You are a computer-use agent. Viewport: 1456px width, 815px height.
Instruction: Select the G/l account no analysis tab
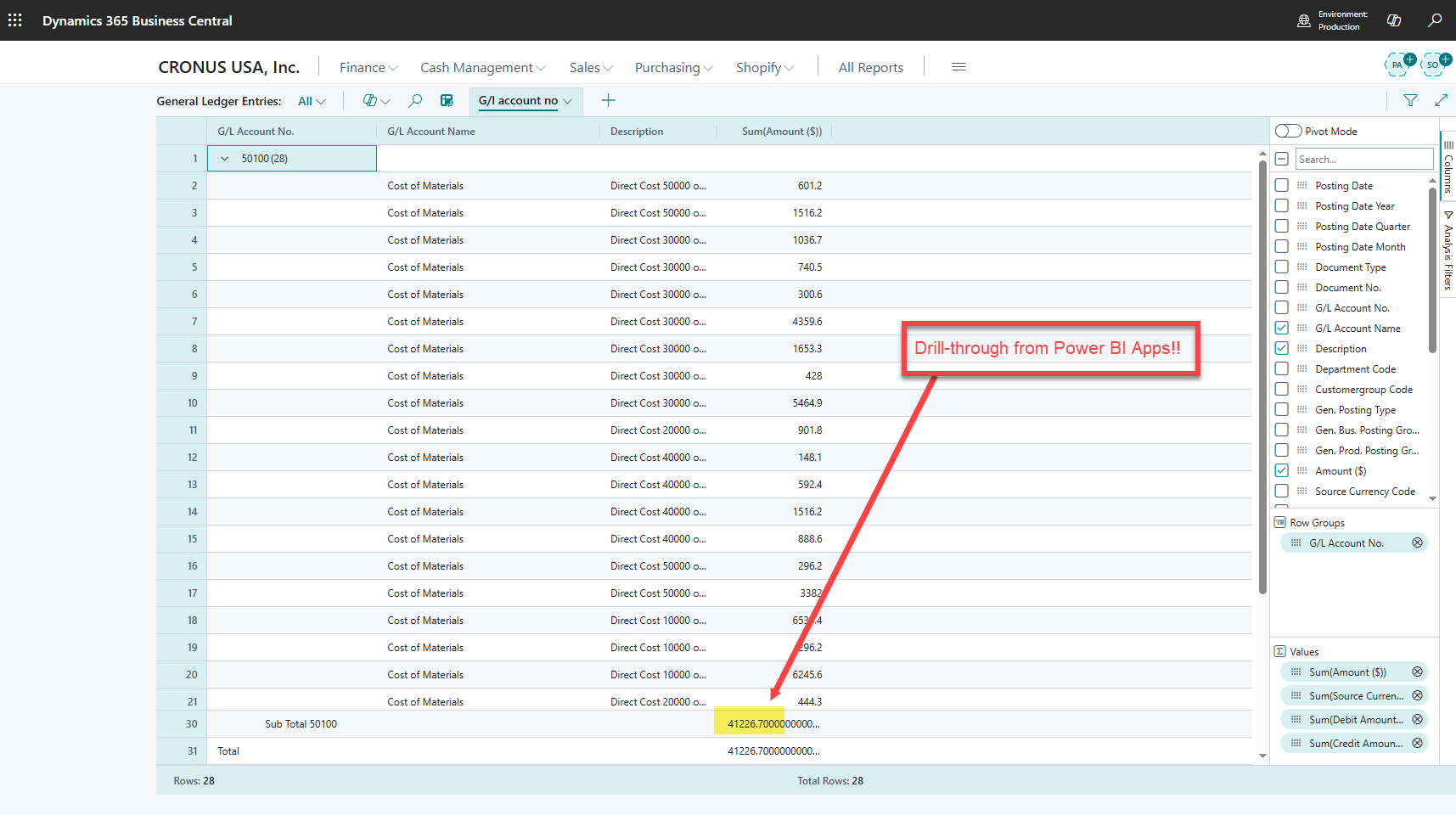click(518, 101)
